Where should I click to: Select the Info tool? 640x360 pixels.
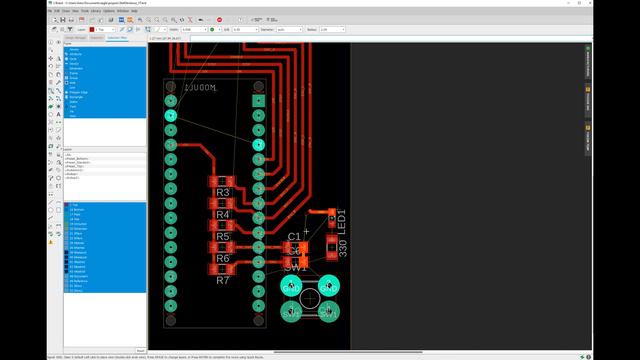[51, 42]
